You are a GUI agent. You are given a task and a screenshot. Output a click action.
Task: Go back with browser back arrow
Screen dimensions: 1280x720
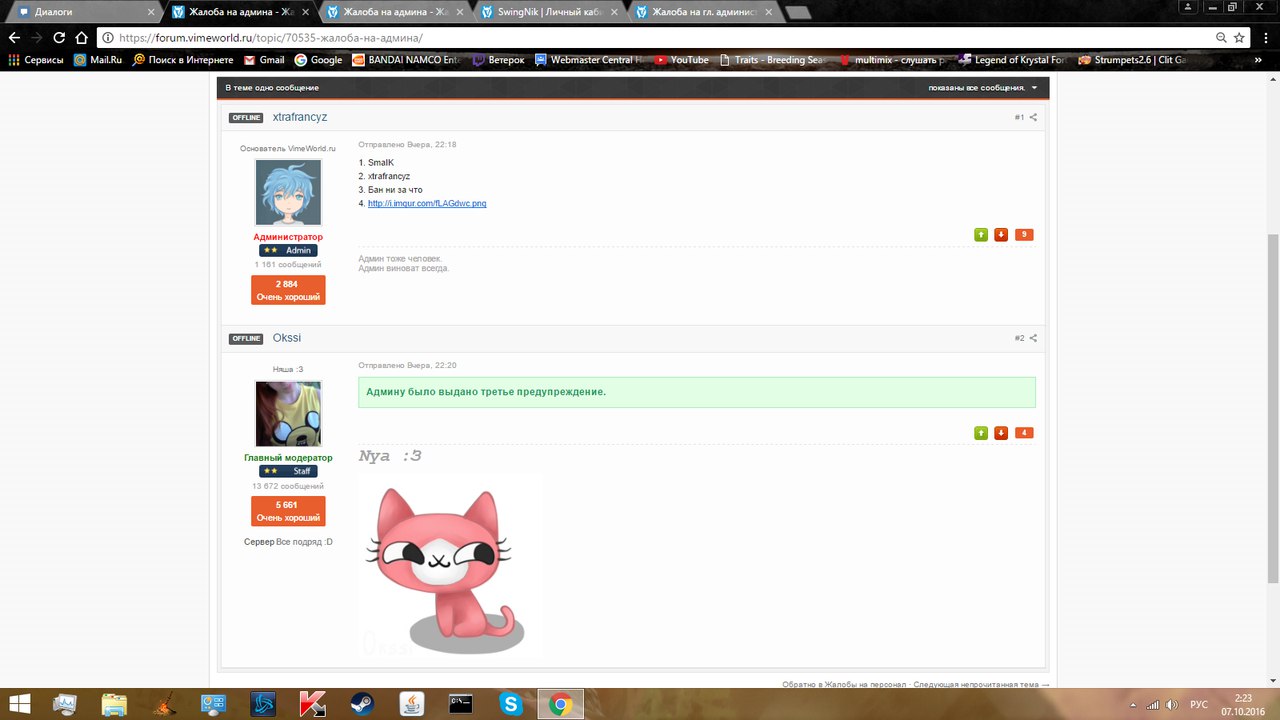coord(14,38)
